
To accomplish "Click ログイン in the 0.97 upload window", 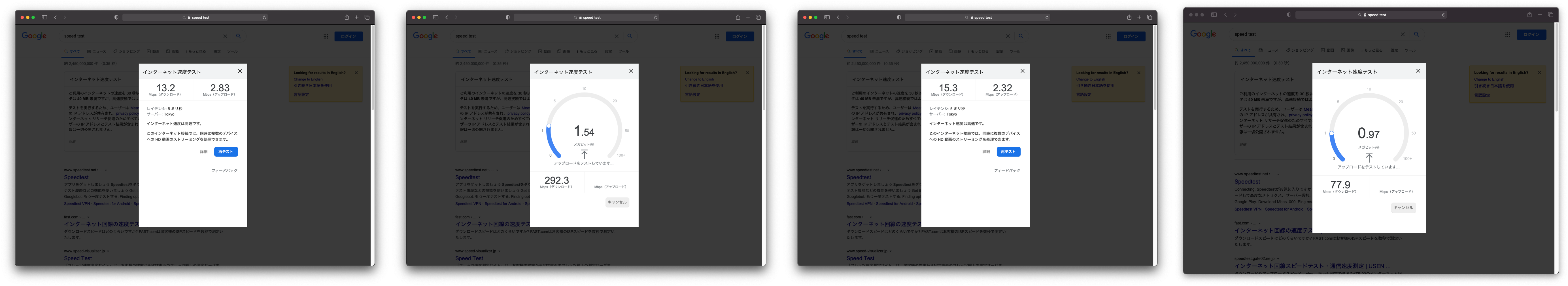I will pyautogui.click(x=1531, y=35).
